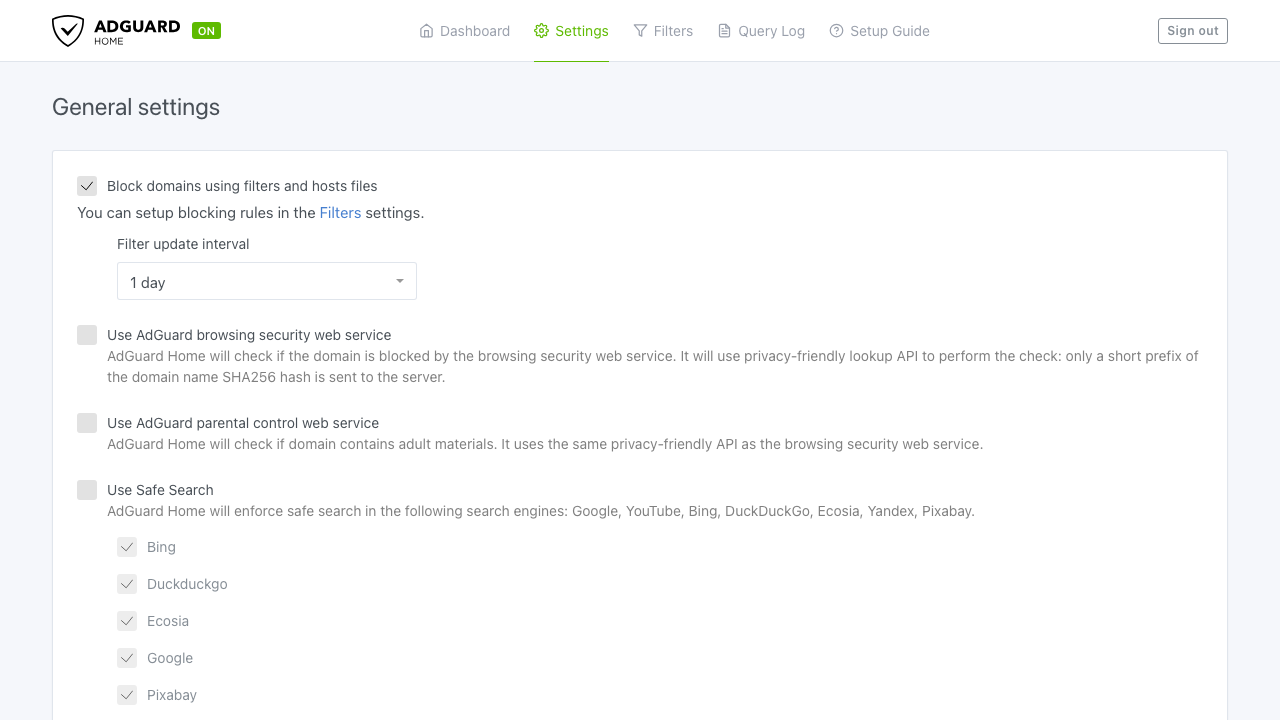Image resolution: width=1280 pixels, height=720 pixels.
Task: Click the browsing security description text
Action: point(653,367)
